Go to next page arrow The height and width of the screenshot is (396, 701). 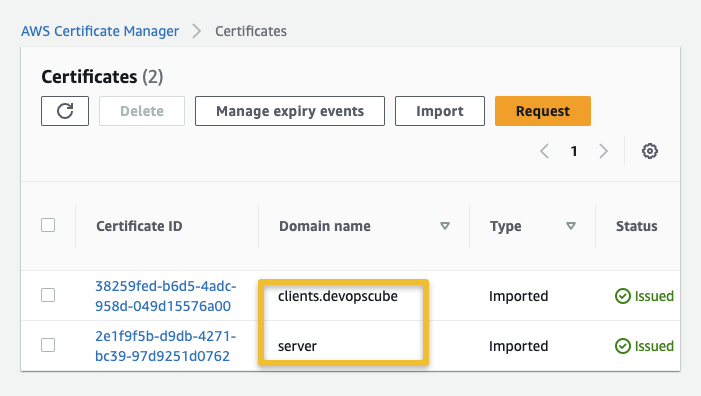(x=604, y=151)
